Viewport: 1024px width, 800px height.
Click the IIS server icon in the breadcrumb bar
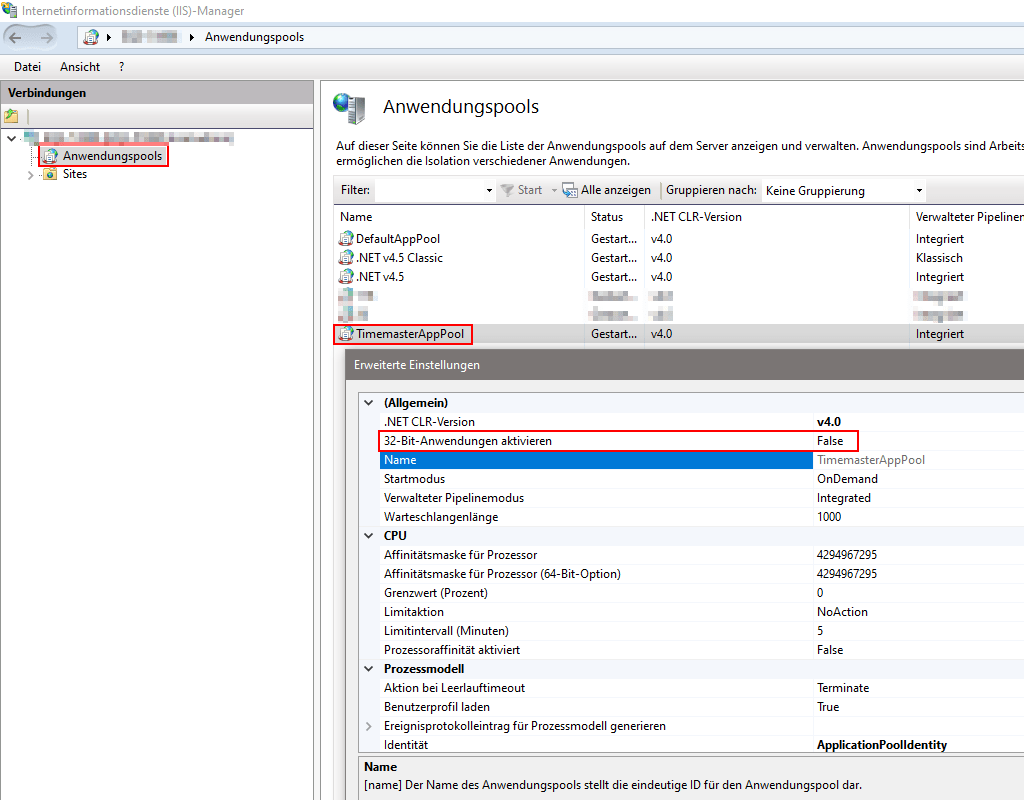[90, 37]
